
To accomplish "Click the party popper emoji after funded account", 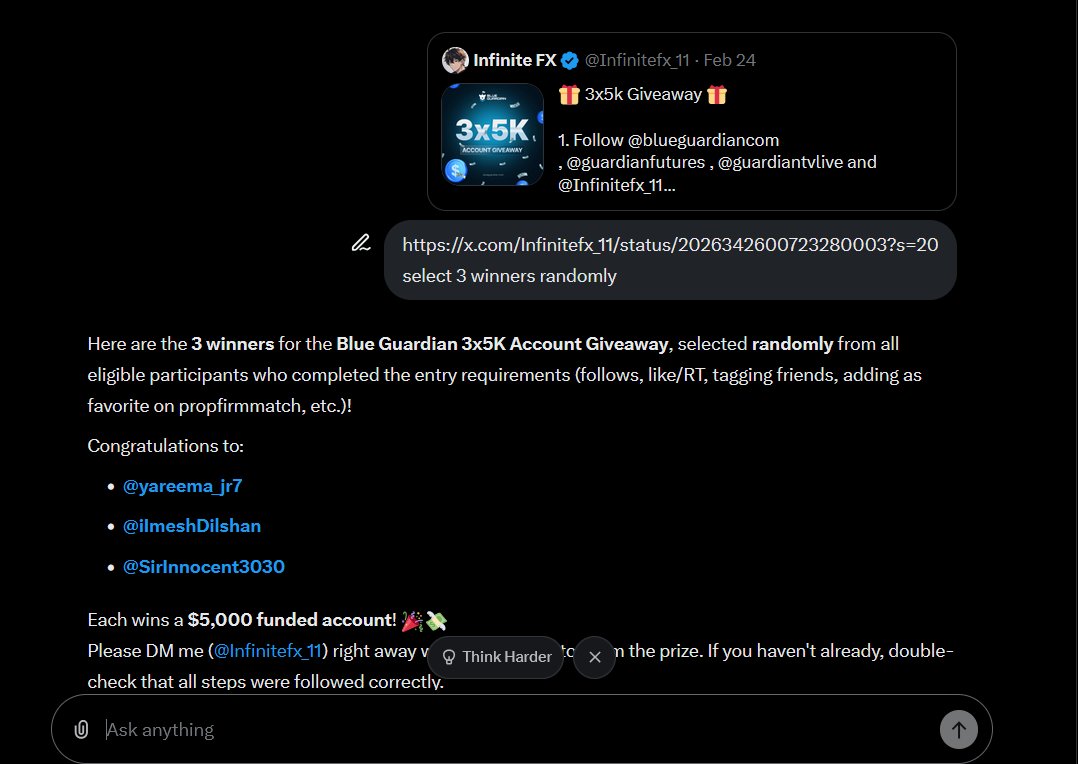I will [412, 621].
